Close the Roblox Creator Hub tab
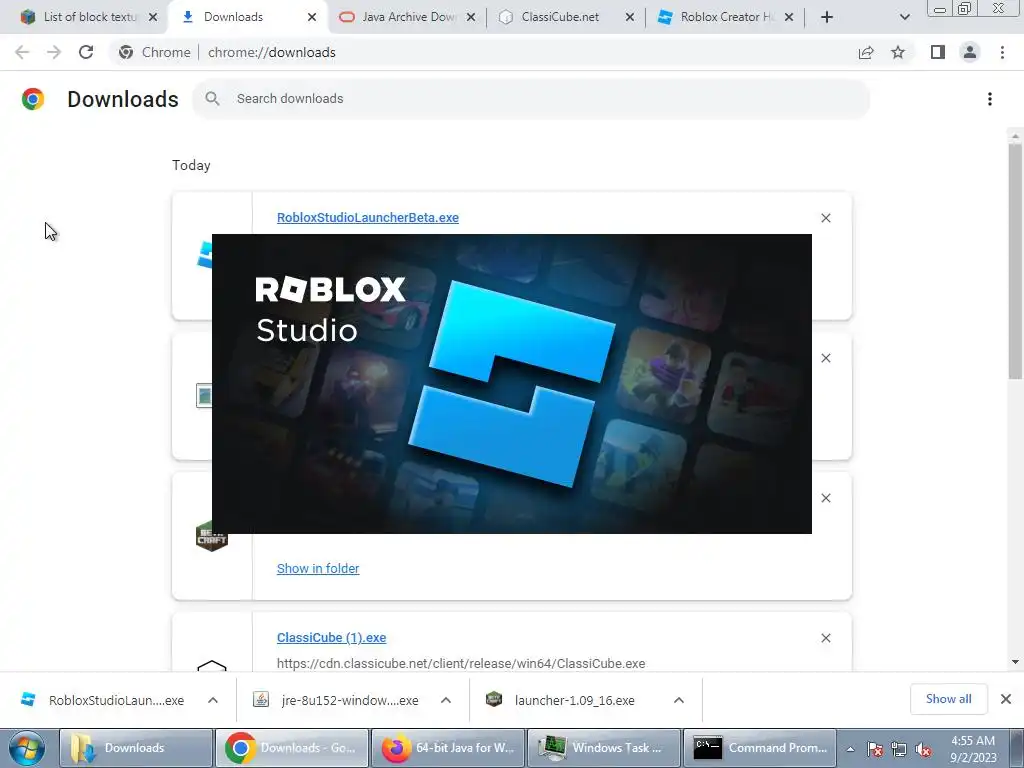 pyautogui.click(x=789, y=17)
